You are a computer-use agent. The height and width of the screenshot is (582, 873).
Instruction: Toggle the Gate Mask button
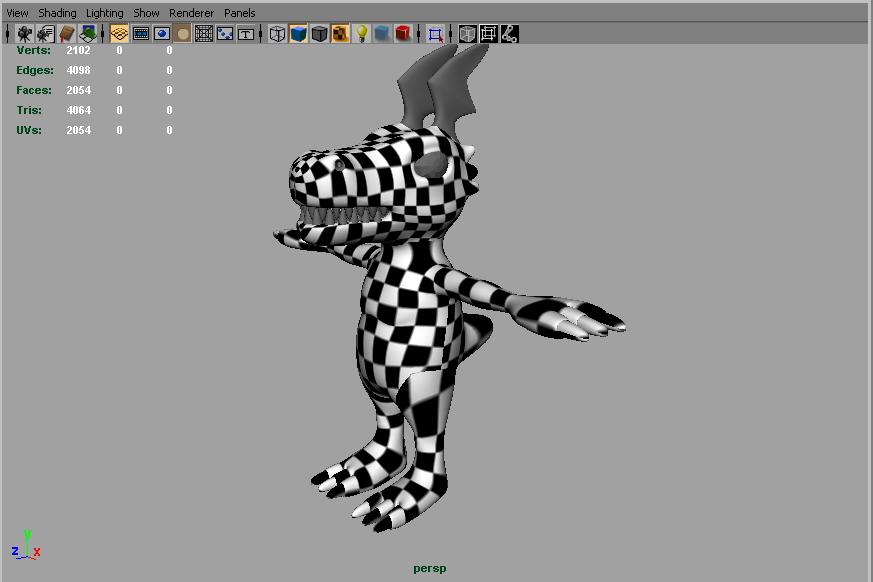coord(182,34)
